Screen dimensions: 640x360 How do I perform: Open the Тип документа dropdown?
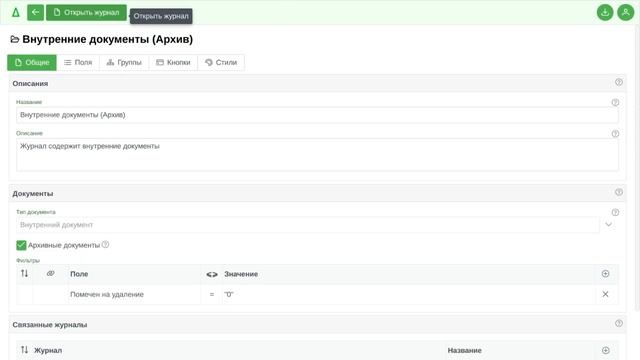(x=308, y=225)
